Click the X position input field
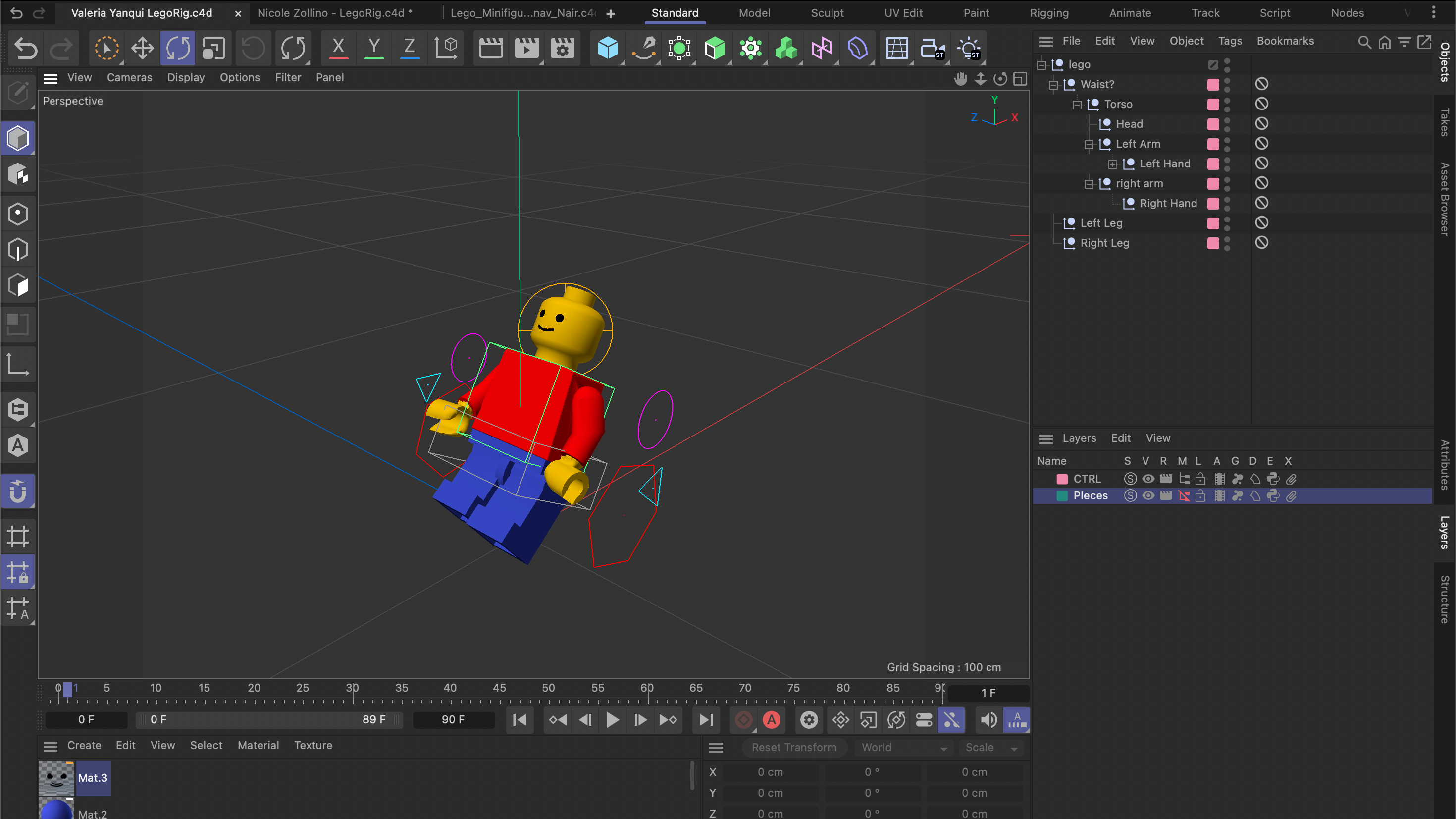 tap(771, 772)
